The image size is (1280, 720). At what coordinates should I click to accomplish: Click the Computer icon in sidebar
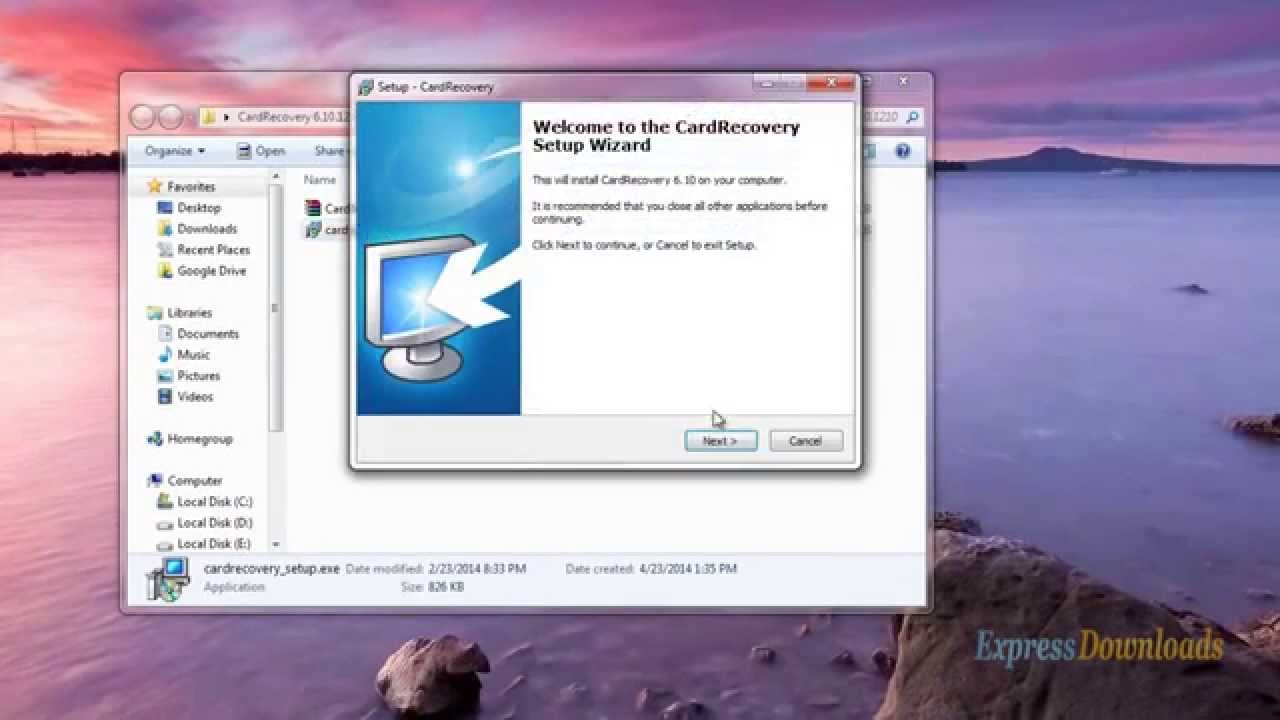(x=154, y=481)
